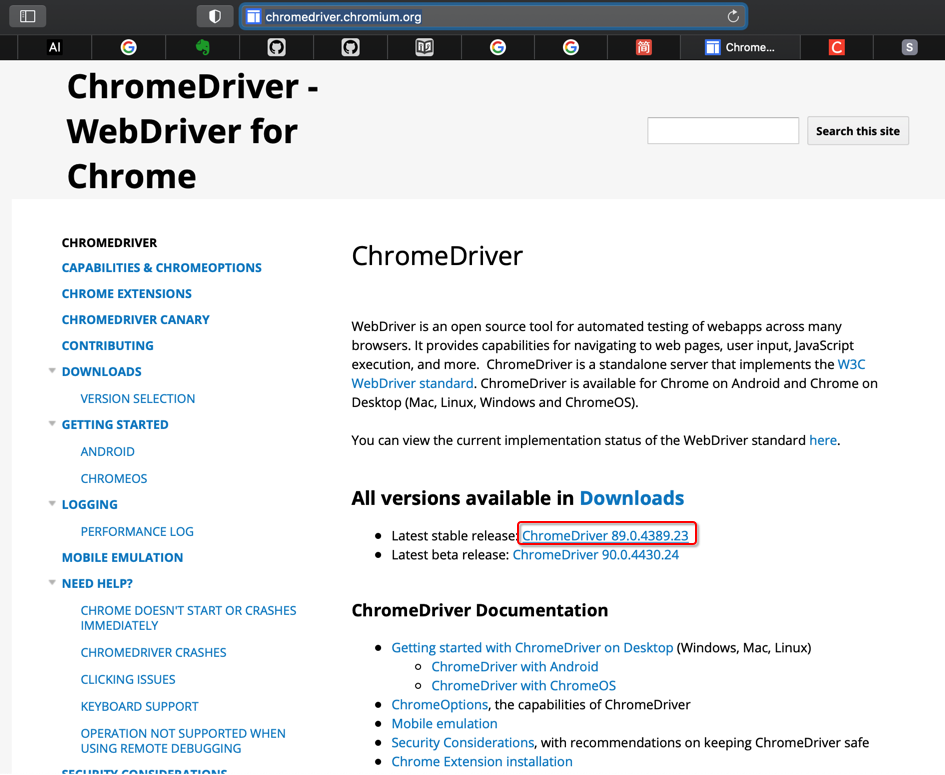
Task: Collapse the Getting Started section triangle
Action: 52,424
